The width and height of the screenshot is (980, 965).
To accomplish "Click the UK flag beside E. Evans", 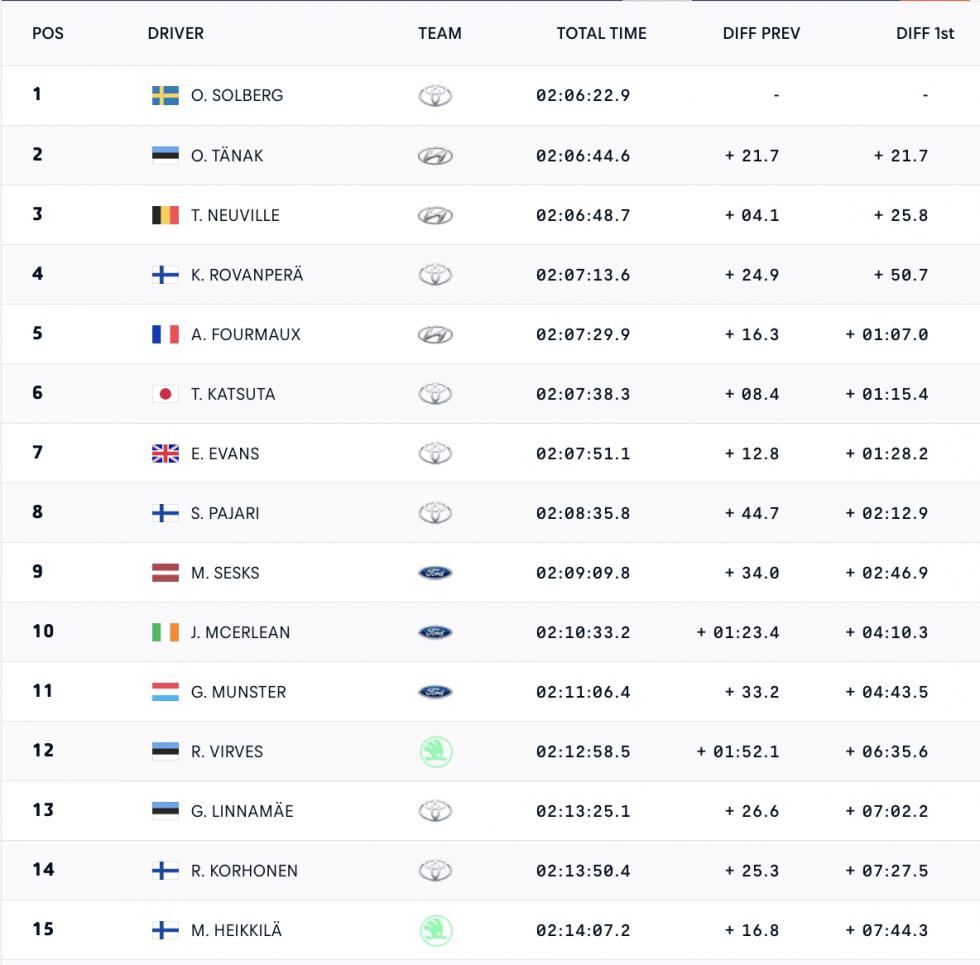I will point(165,453).
